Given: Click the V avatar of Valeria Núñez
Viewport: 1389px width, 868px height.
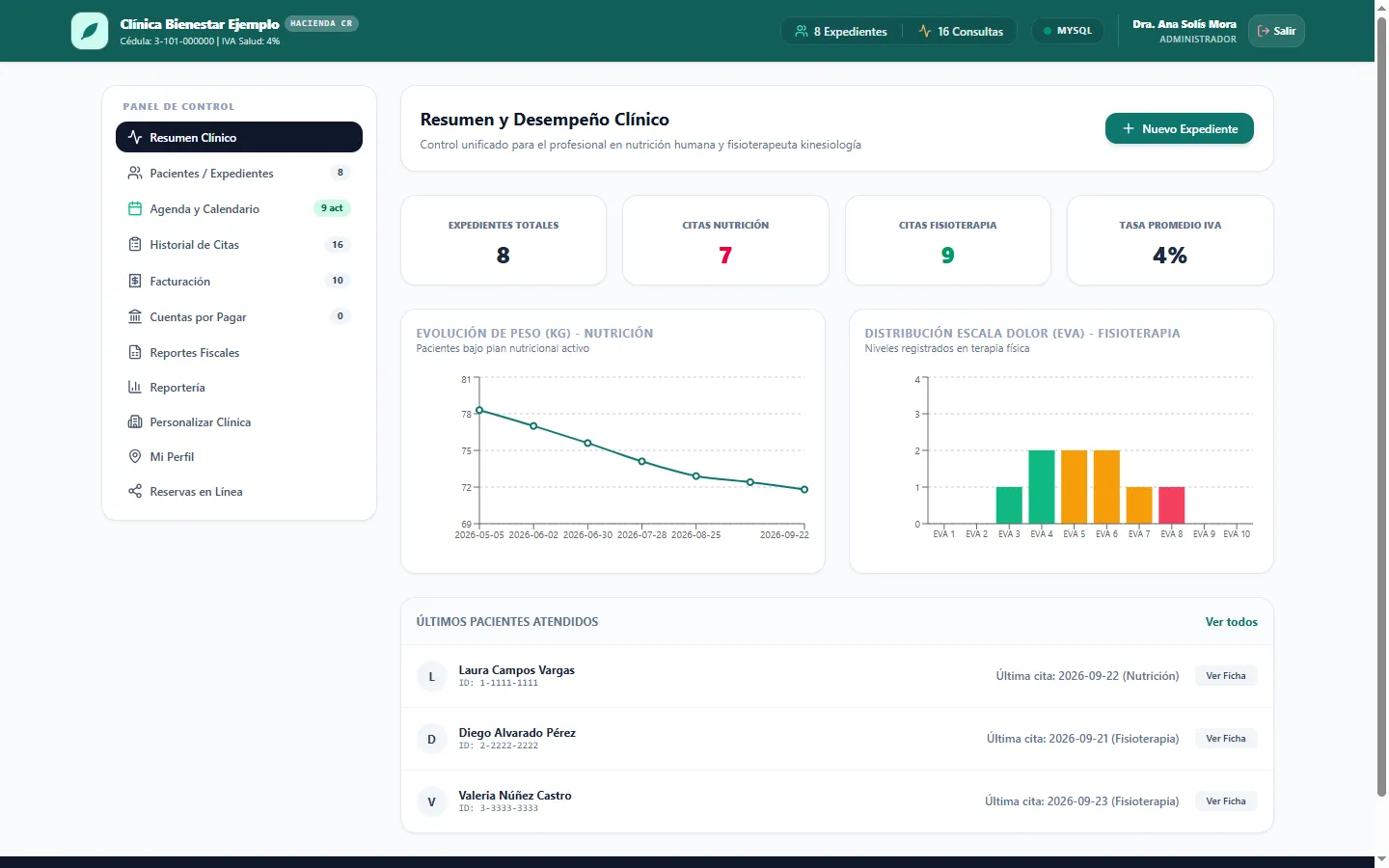Looking at the screenshot, I should 431,801.
